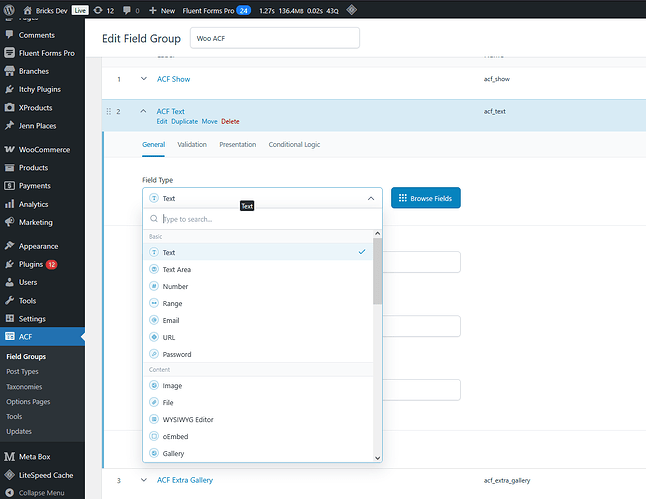This screenshot has width=646, height=499.
Task: Open Options Pages submenu
Action: click(x=28, y=401)
